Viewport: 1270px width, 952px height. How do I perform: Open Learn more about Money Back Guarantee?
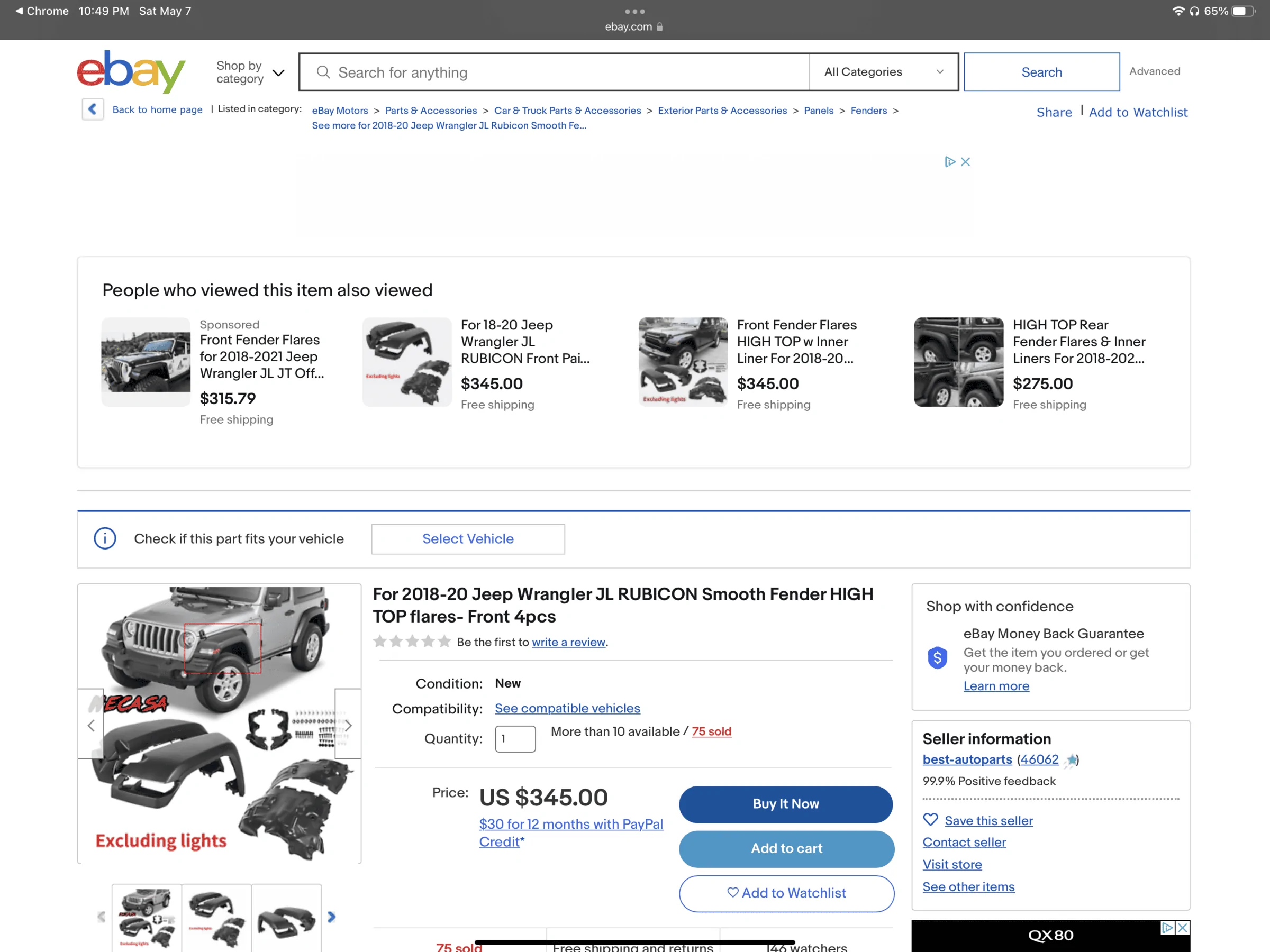click(996, 686)
